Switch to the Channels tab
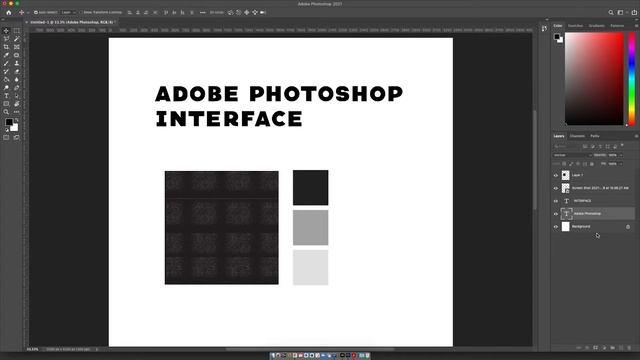 (x=577, y=136)
